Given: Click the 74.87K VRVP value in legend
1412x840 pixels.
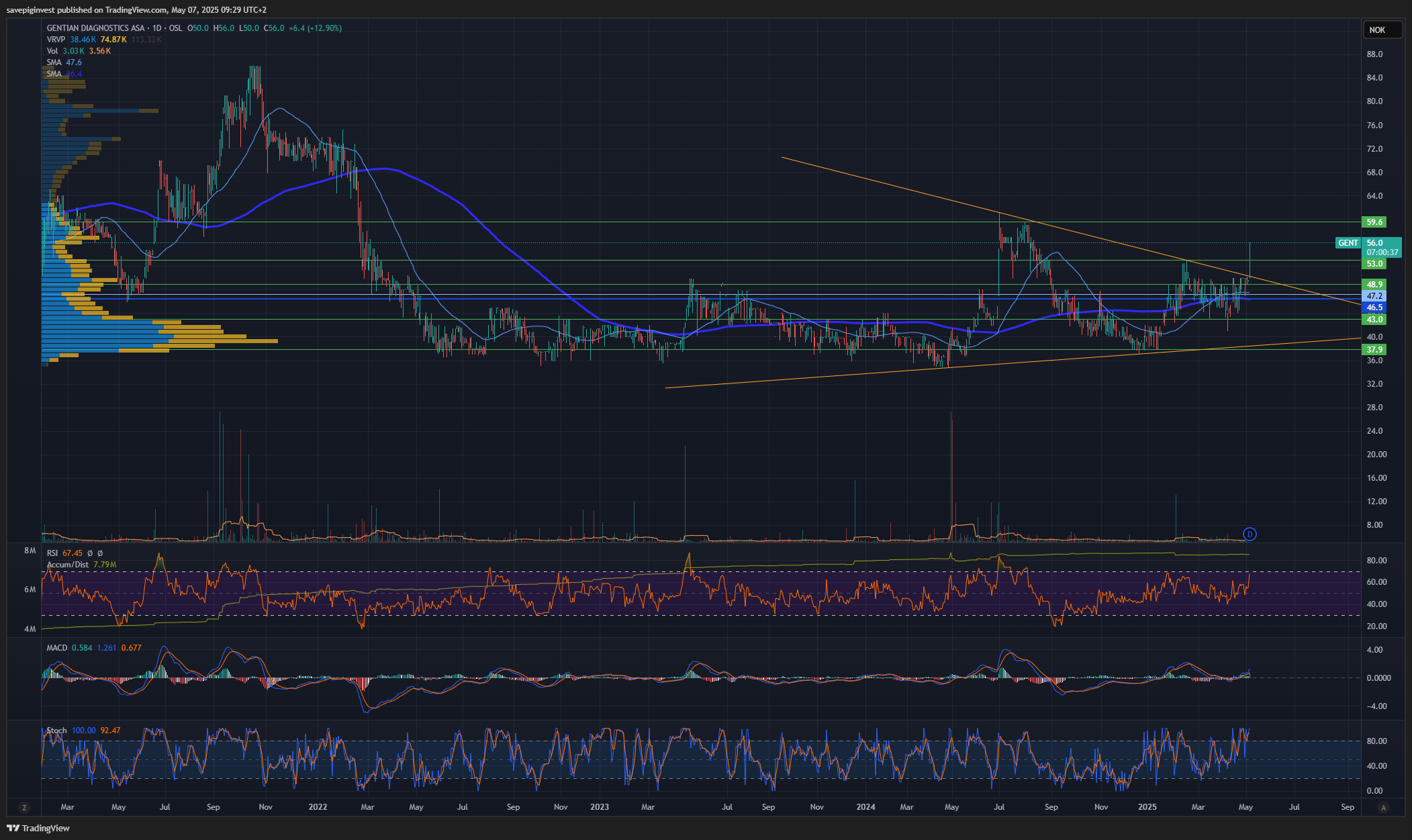Looking at the screenshot, I should click(113, 40).
